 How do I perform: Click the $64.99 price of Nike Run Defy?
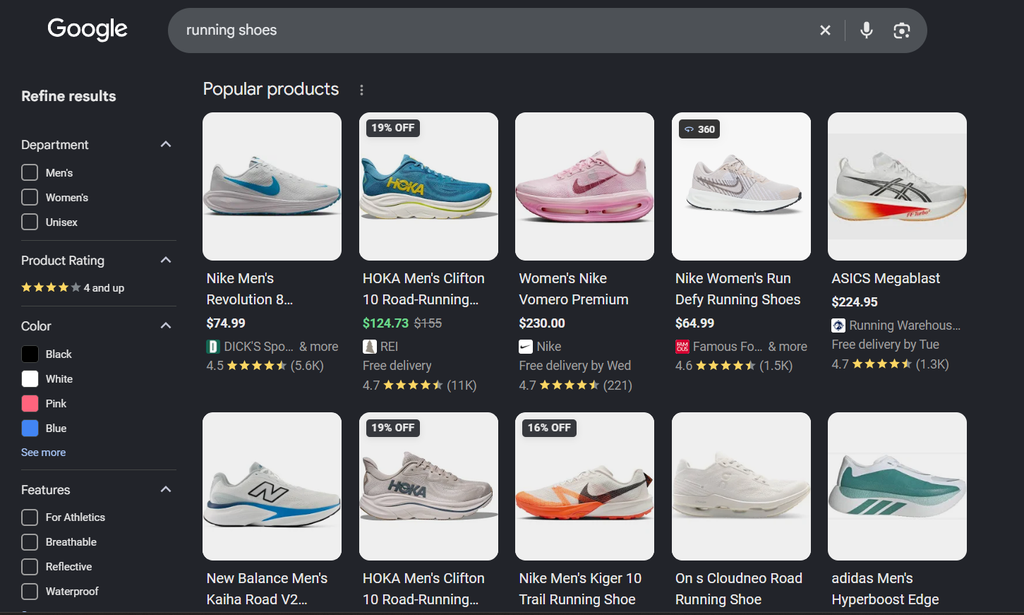coord(695,323)
